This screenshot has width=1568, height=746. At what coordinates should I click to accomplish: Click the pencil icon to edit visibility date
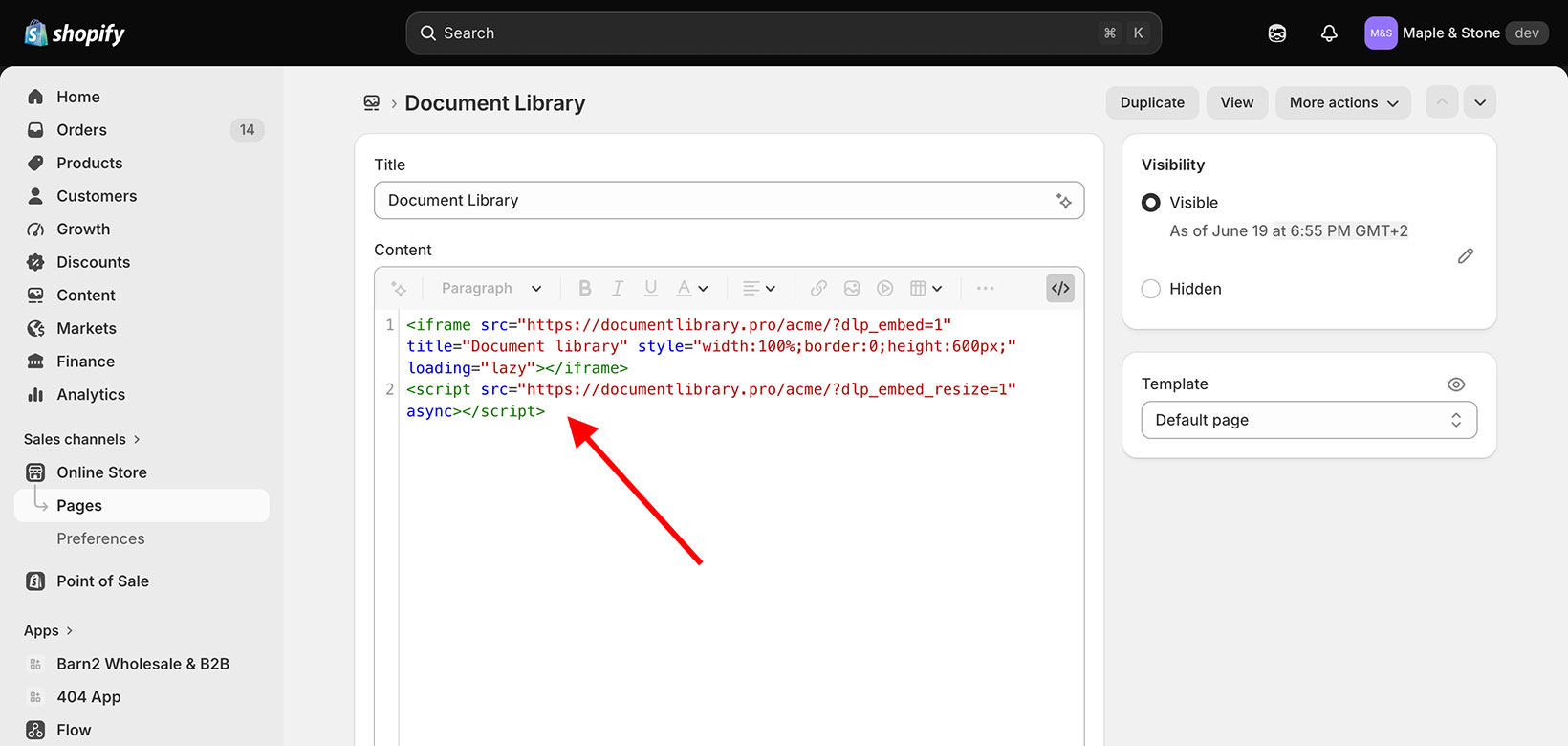(x=1466, y=255)
